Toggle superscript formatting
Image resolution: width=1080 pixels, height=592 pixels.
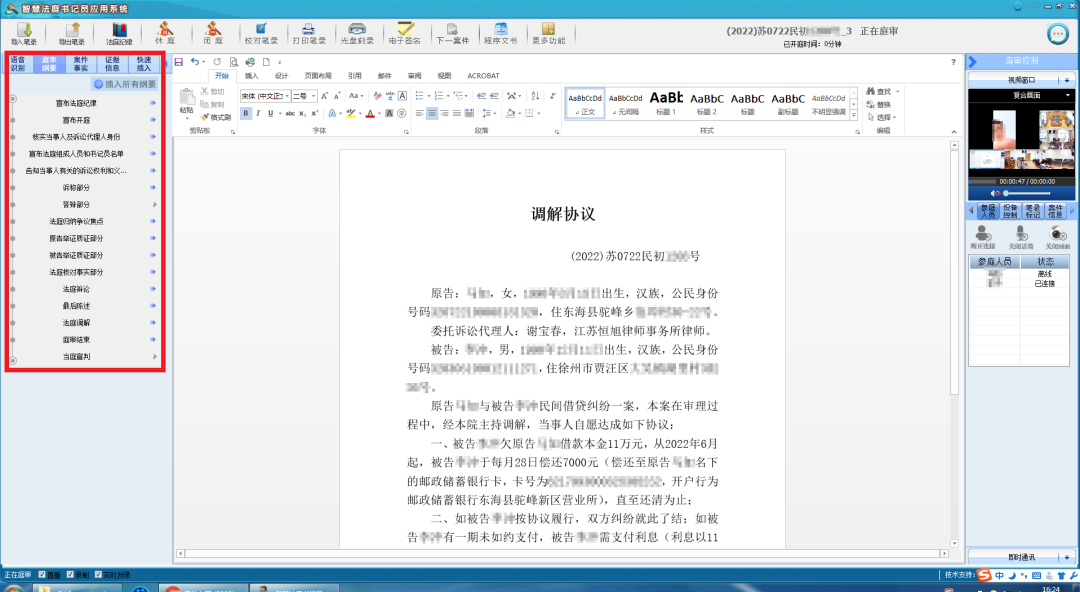click(x=314, y=113)
